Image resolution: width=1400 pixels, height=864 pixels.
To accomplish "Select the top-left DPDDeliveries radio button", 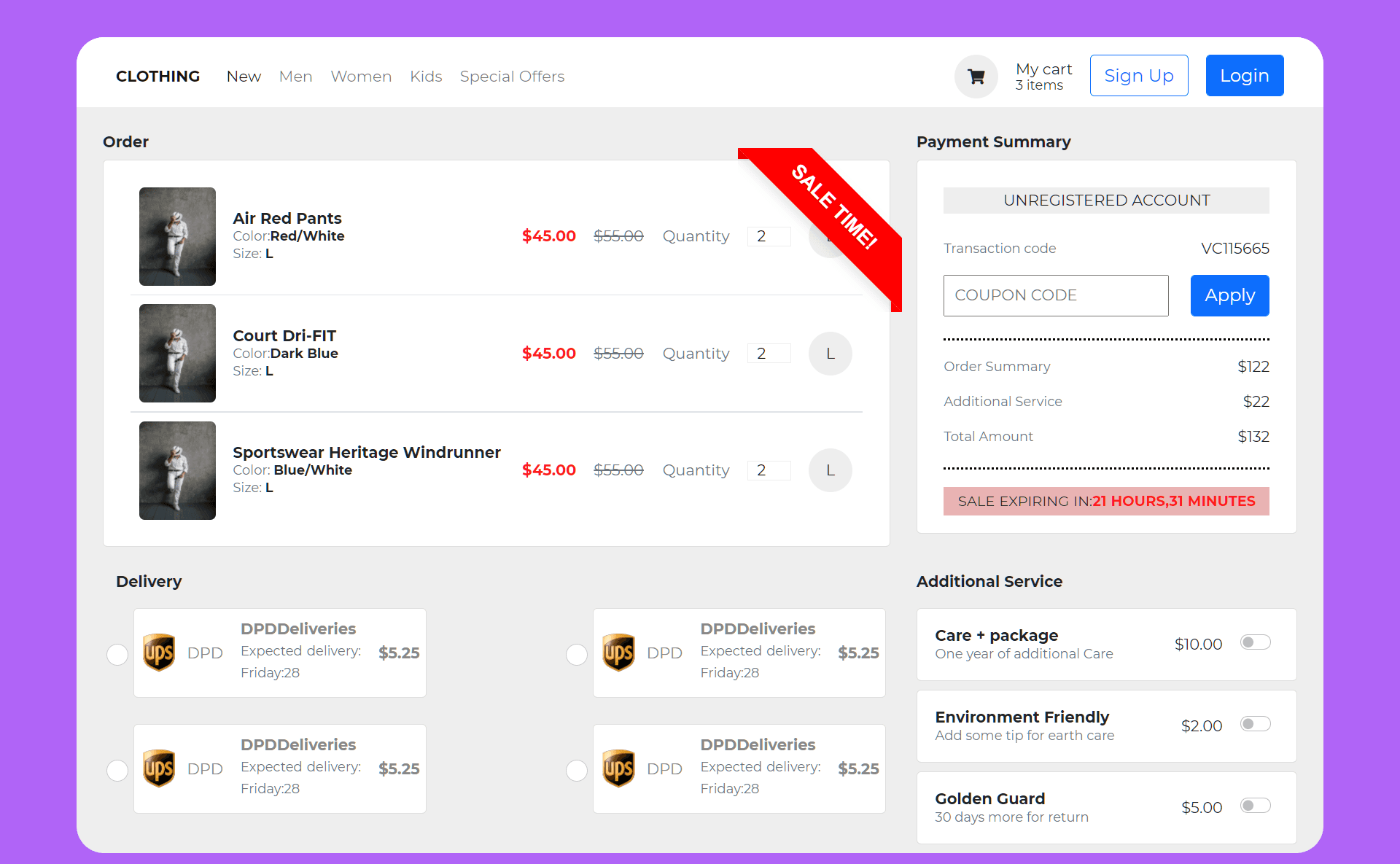I will [117, 654].
